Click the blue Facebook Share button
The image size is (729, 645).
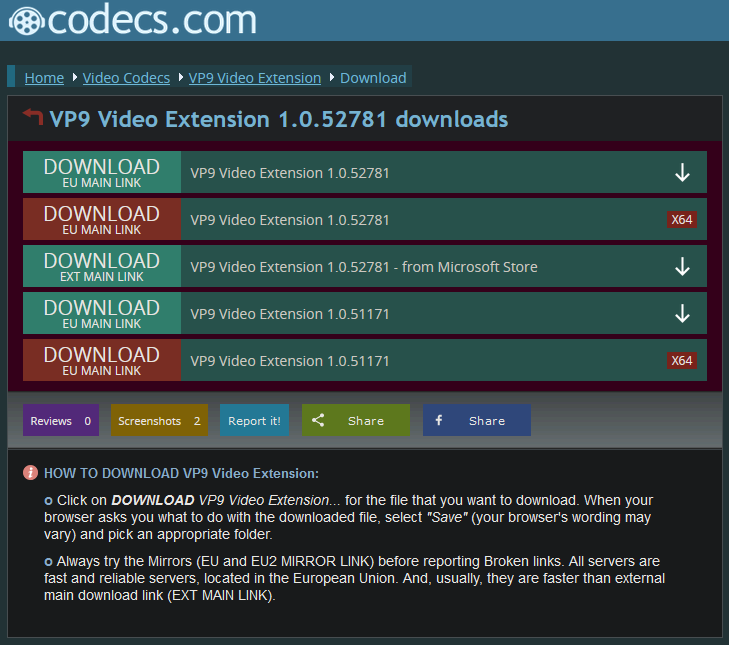click(x=477, y=420)
